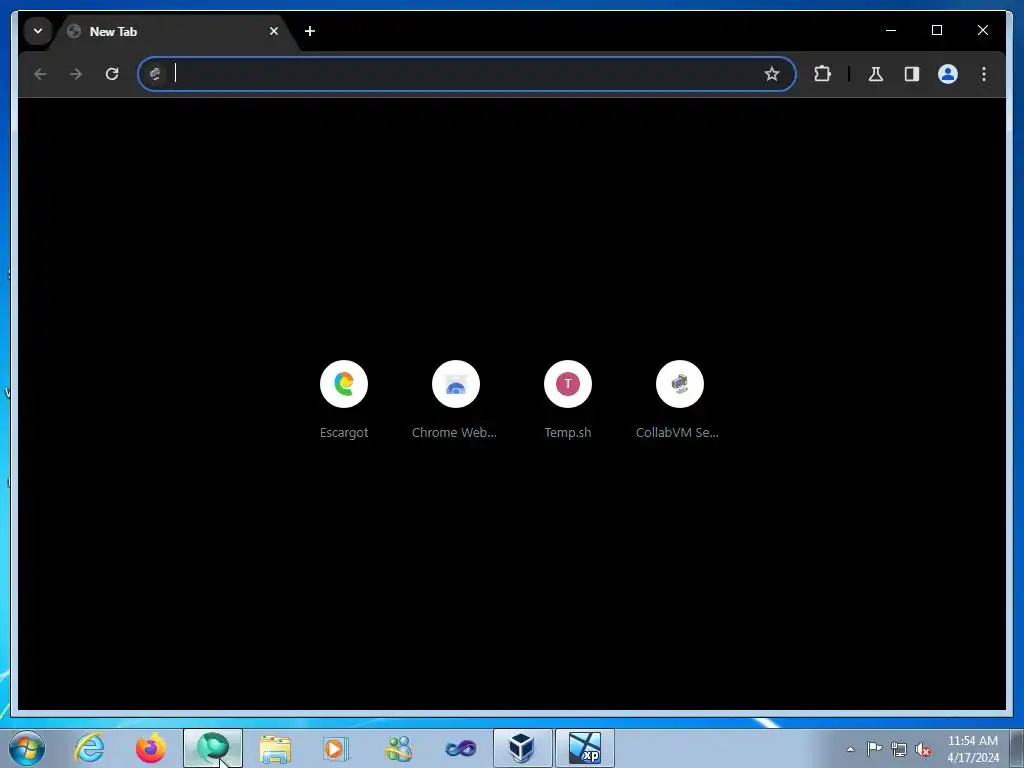The height and width of the screenshot is (768, 1024).
Task: Launch Internet Explorer from the taskbar
Action: click(89, 748)
